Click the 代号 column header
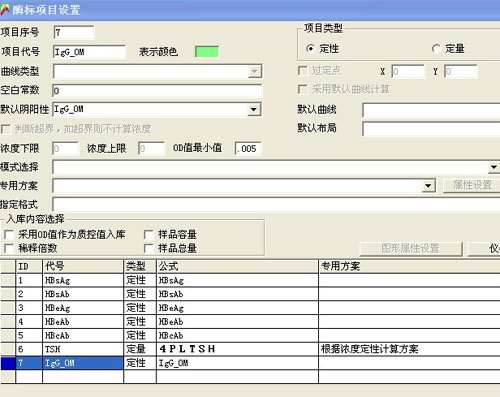The width and height of the screenshot is (500, 397). (83, 266)
